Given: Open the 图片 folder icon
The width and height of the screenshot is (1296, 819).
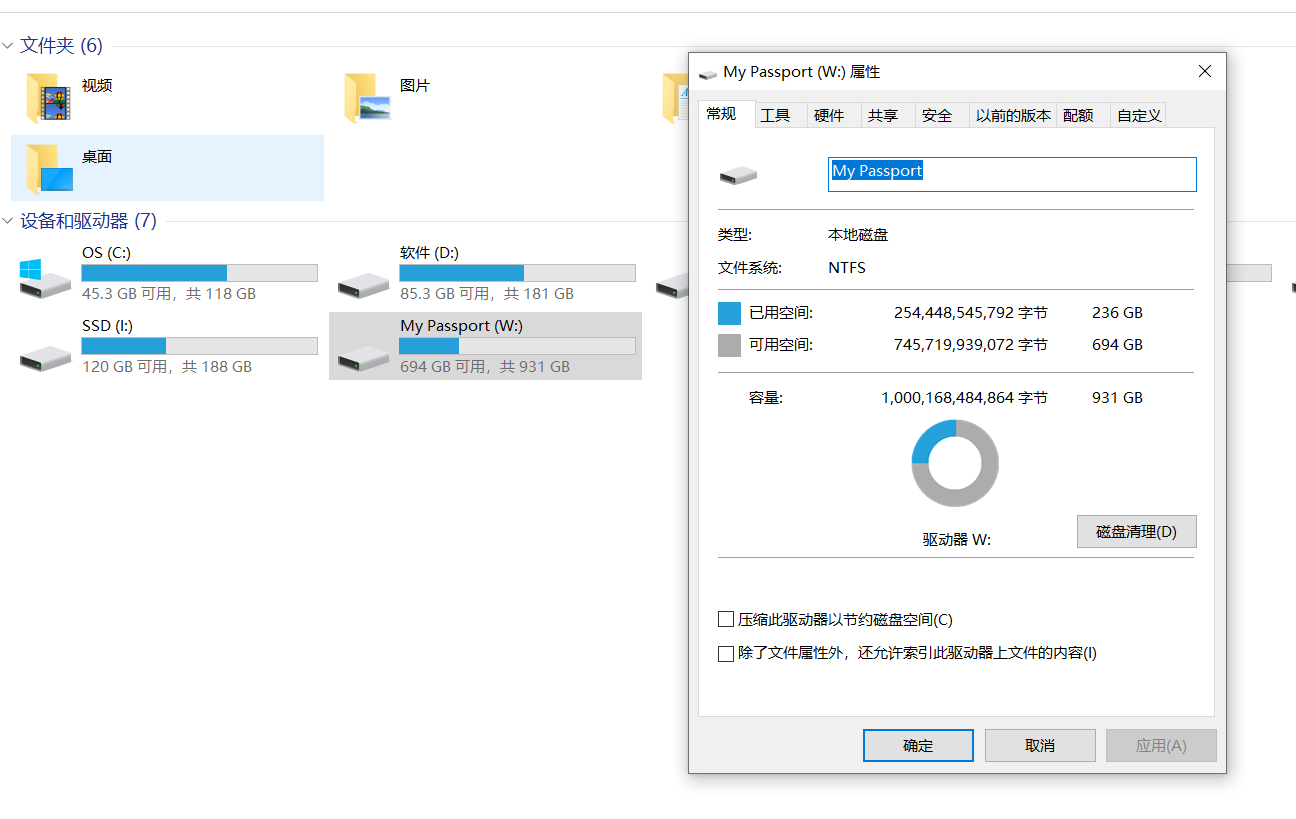Looking at the screenshot, I should tap(367, 98).
